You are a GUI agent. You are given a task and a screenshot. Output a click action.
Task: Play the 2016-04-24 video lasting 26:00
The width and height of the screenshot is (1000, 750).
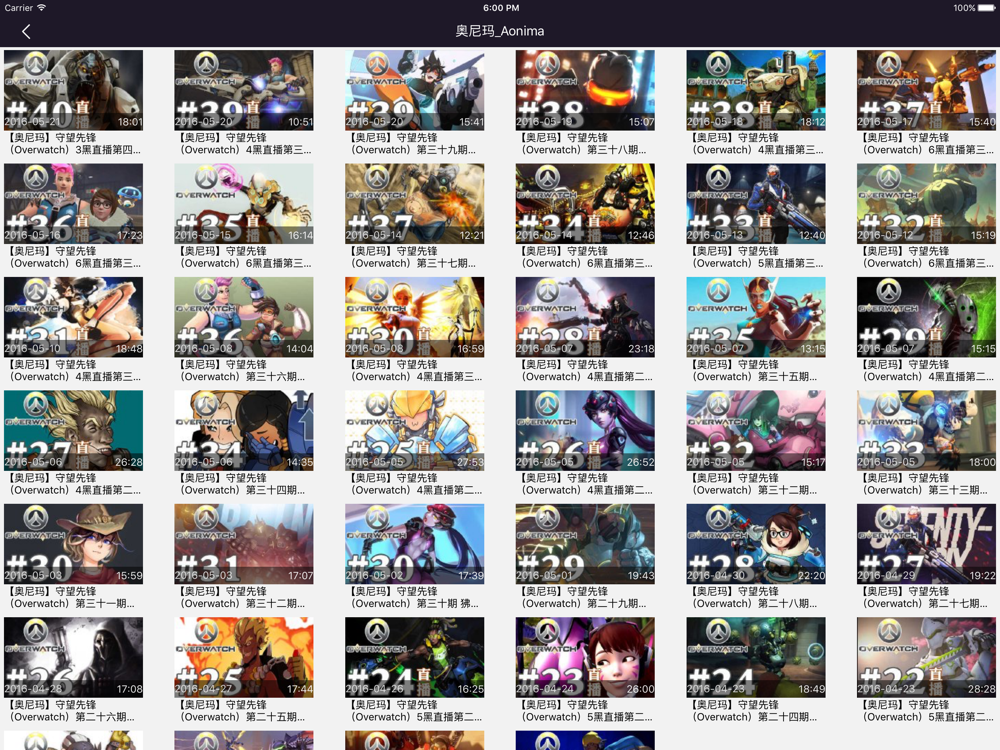tap(585, 658)
